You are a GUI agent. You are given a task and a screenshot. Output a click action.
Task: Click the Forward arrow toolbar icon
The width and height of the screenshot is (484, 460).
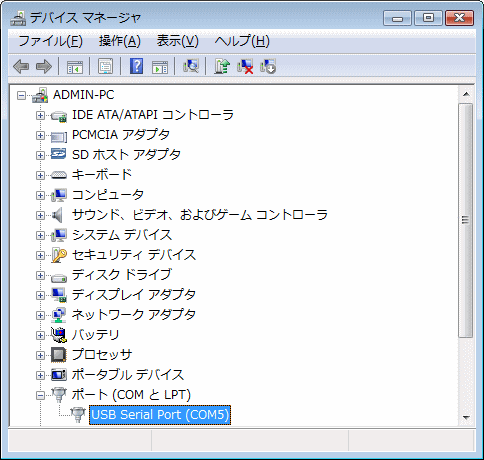(x=44, y=66)
